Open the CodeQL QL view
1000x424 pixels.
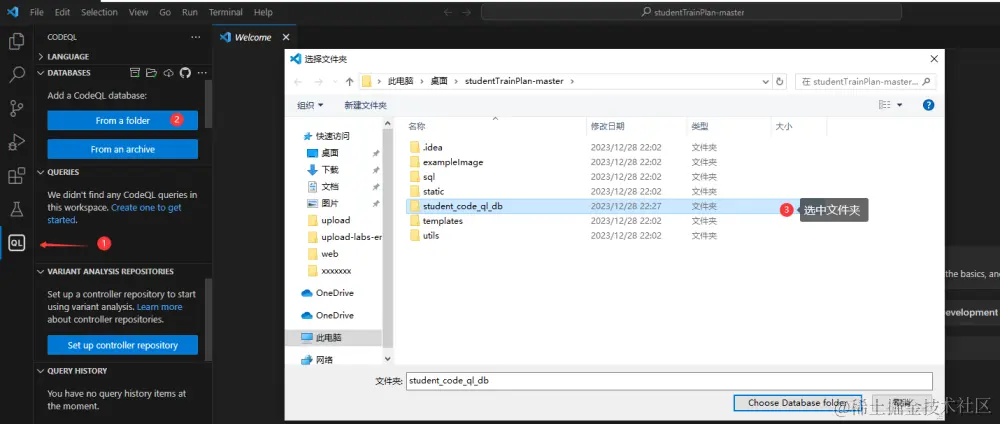click(x=17, y=243)
